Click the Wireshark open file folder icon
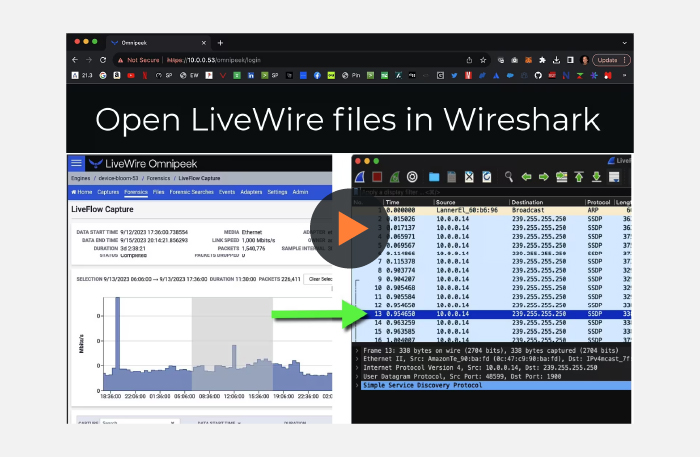 (x=434, y=177)
